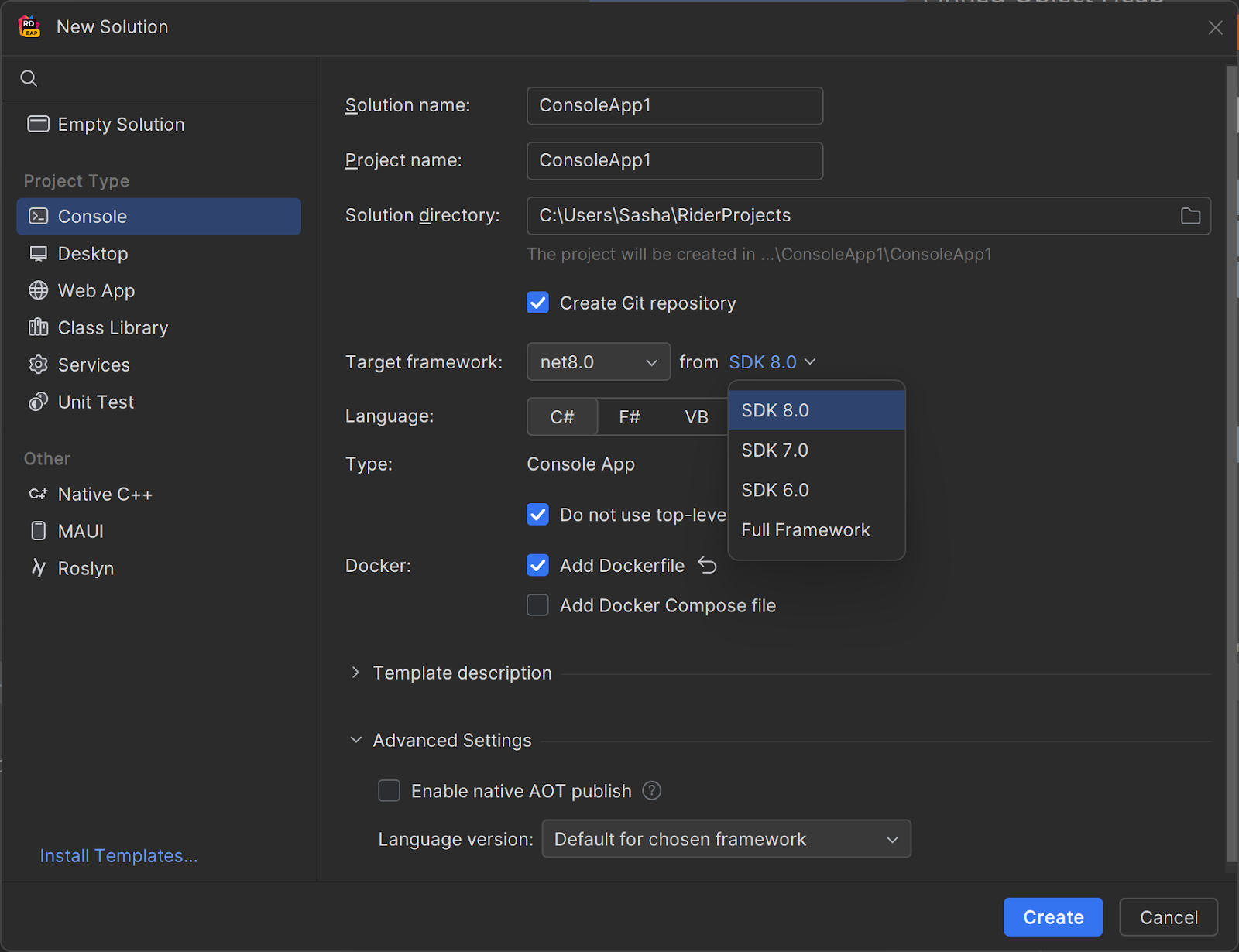The height and width of the screenshot is (952, 1239).
Task: Click the project creation path hint
Action: (x=759, y=254)
